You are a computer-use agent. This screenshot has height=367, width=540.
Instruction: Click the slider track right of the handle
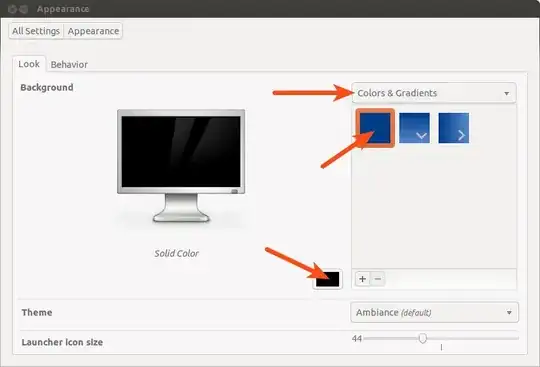click(x=473, y=338)
